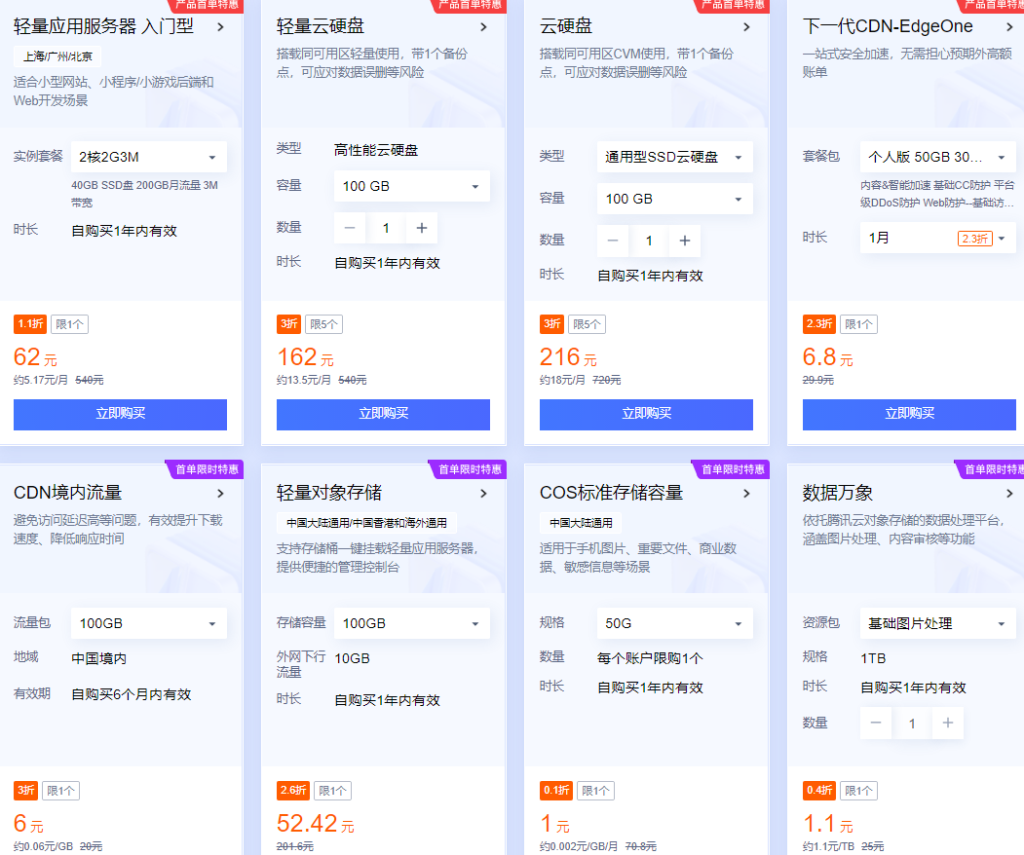
Task: Open 轻量对象存储 card arrow
Action: pyautogui.click(x=484, y=493)
